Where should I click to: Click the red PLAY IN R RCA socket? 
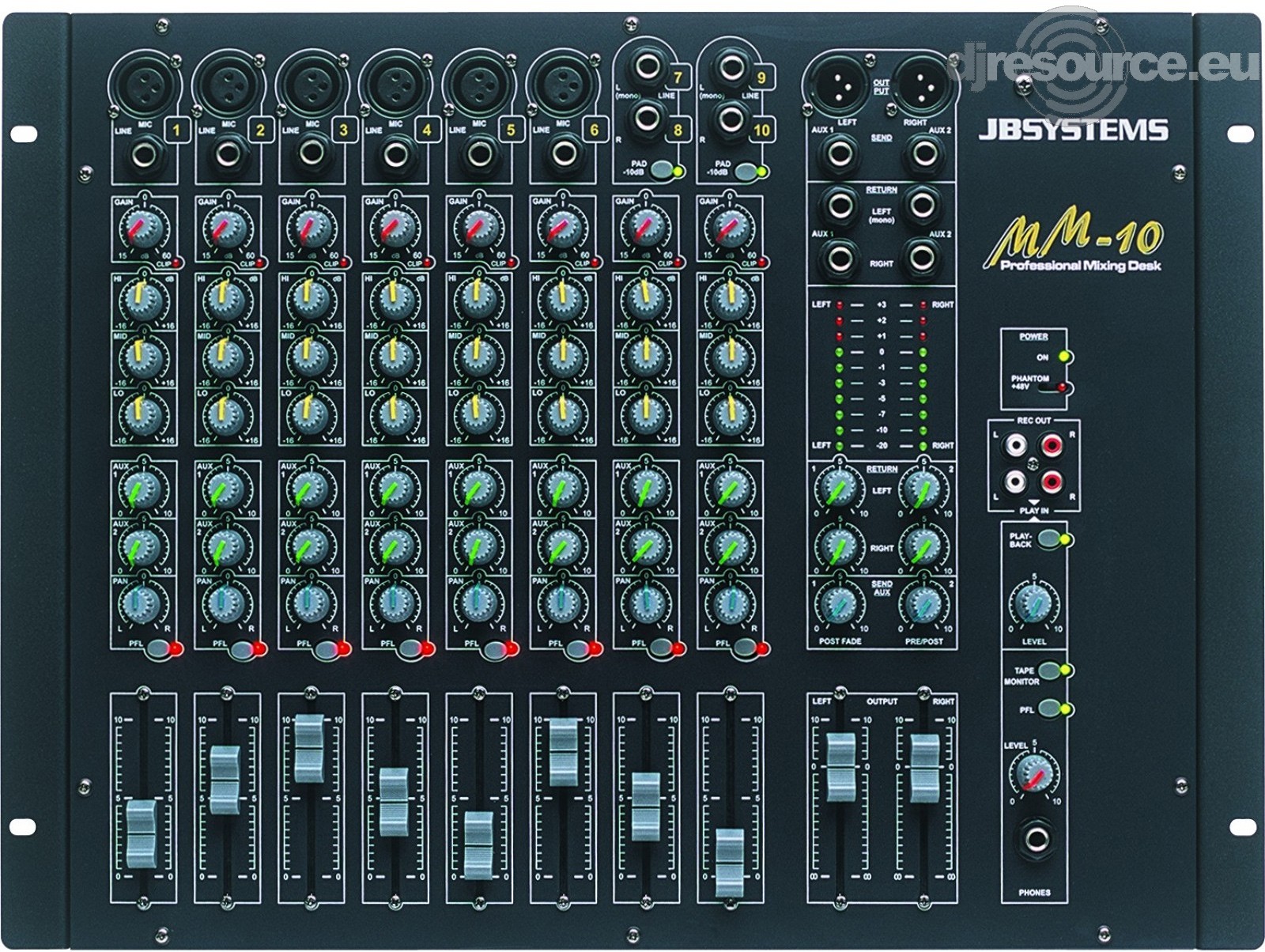1051,481
